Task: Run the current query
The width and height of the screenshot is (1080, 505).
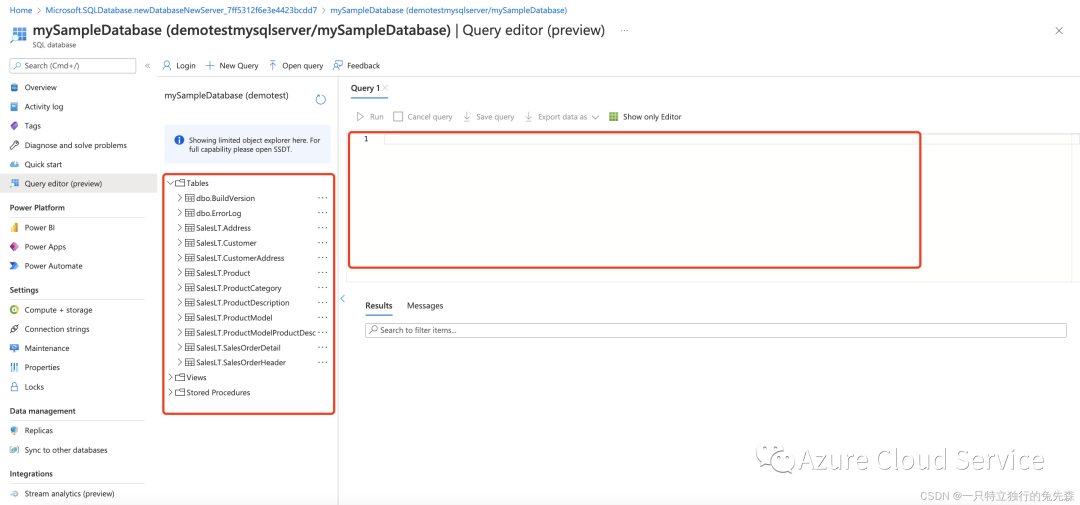Action: [x=370, y=117]
